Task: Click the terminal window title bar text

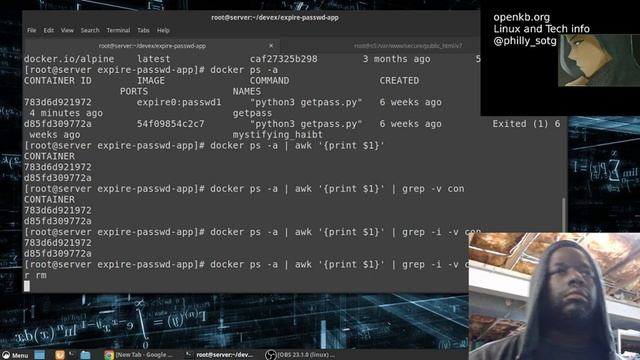Action: pyautogui.click(x=275, y=18)
